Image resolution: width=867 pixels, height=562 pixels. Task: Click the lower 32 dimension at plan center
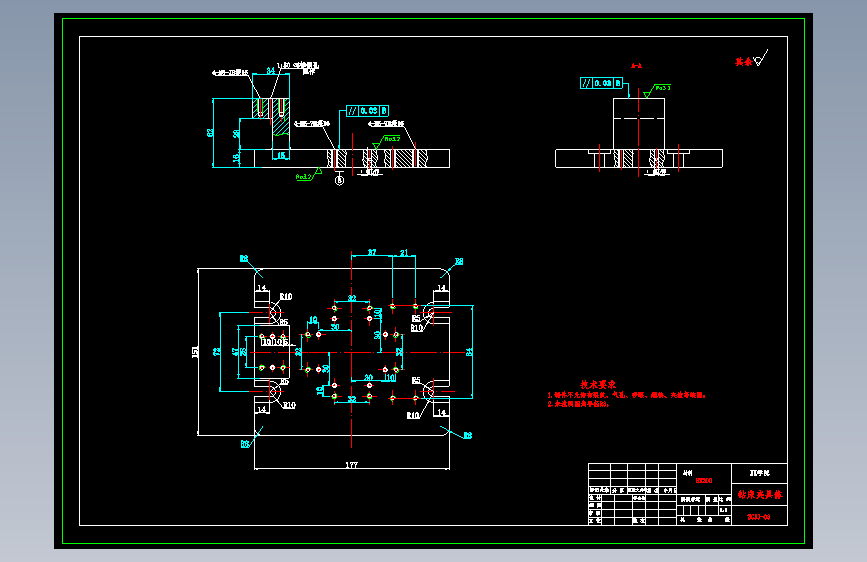tap(352, 399)
